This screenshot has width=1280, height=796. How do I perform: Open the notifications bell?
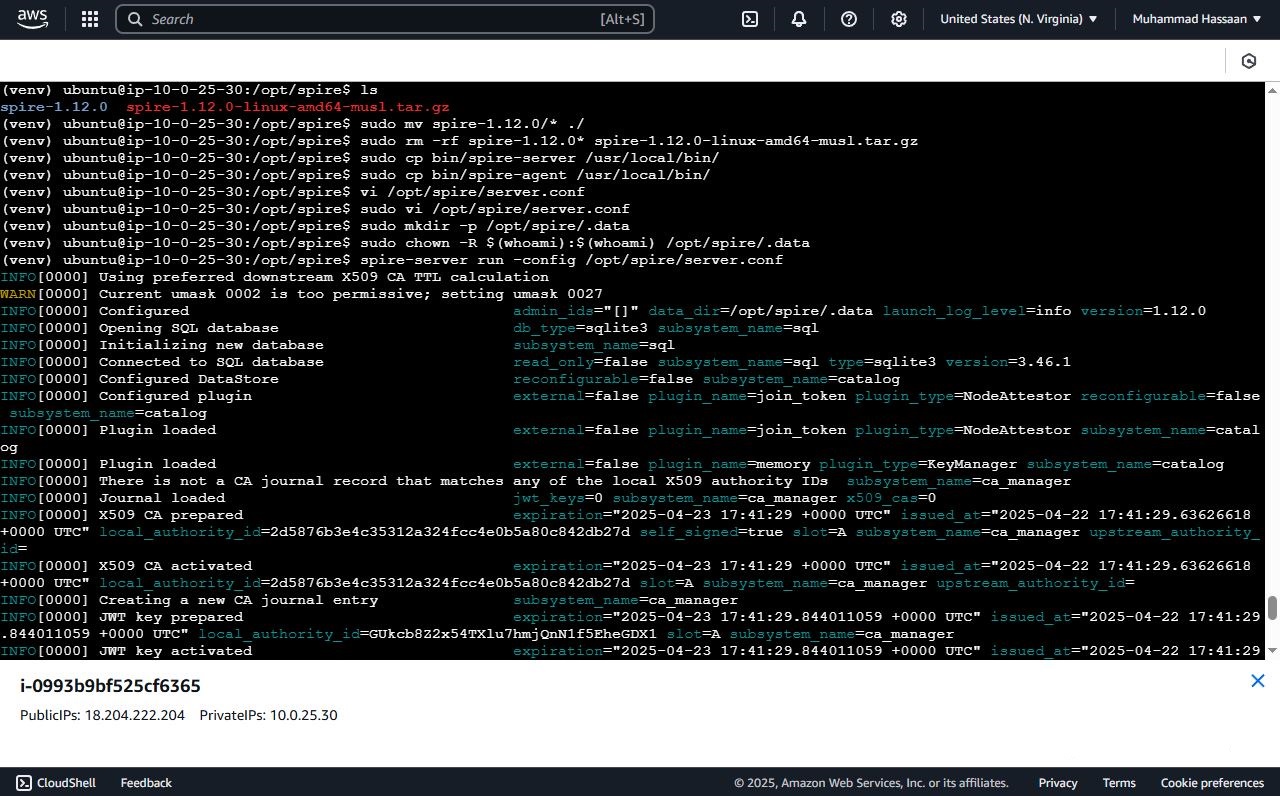(799, 19)
